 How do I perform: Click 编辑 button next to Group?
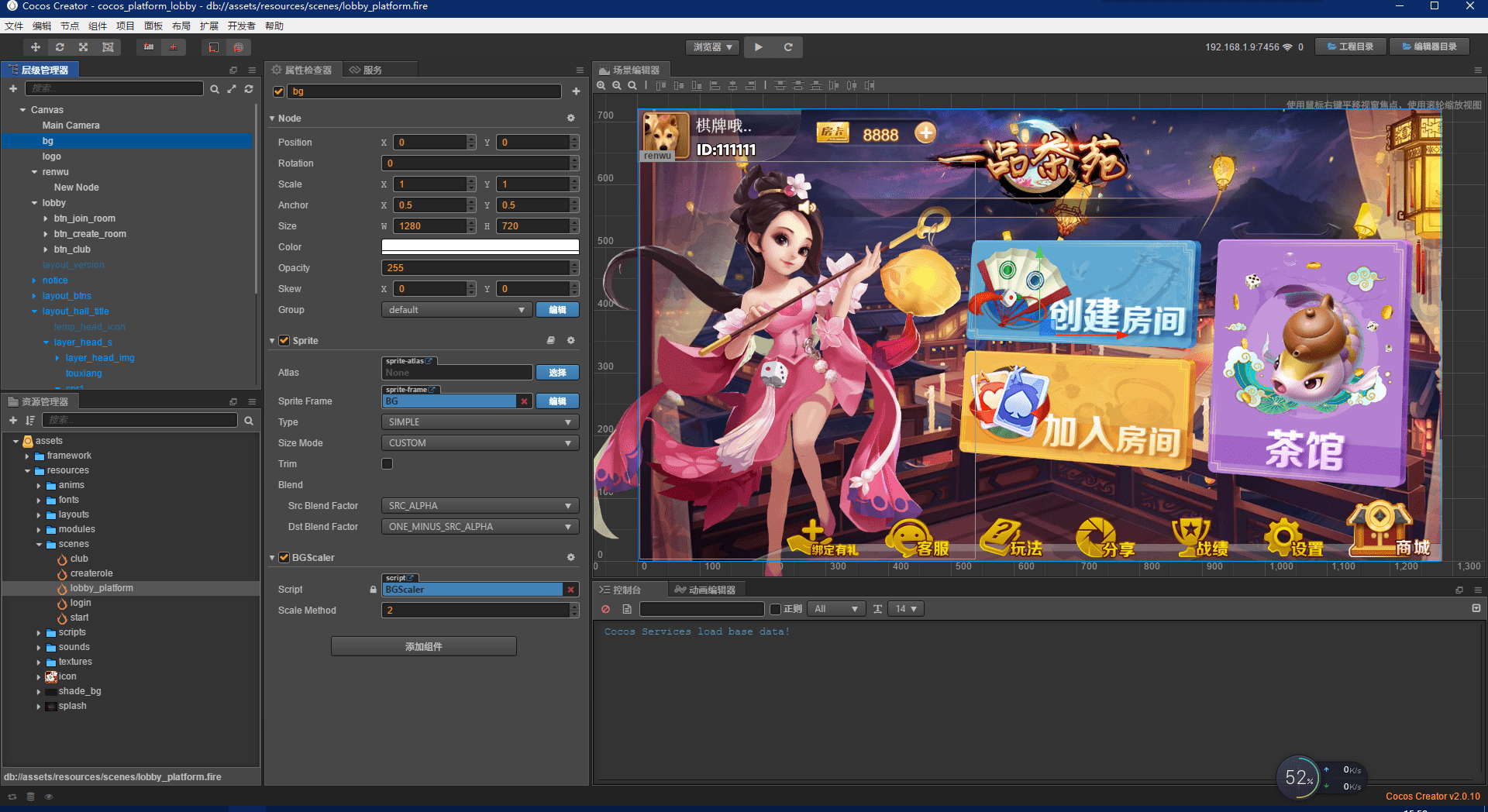pos(557,310)
